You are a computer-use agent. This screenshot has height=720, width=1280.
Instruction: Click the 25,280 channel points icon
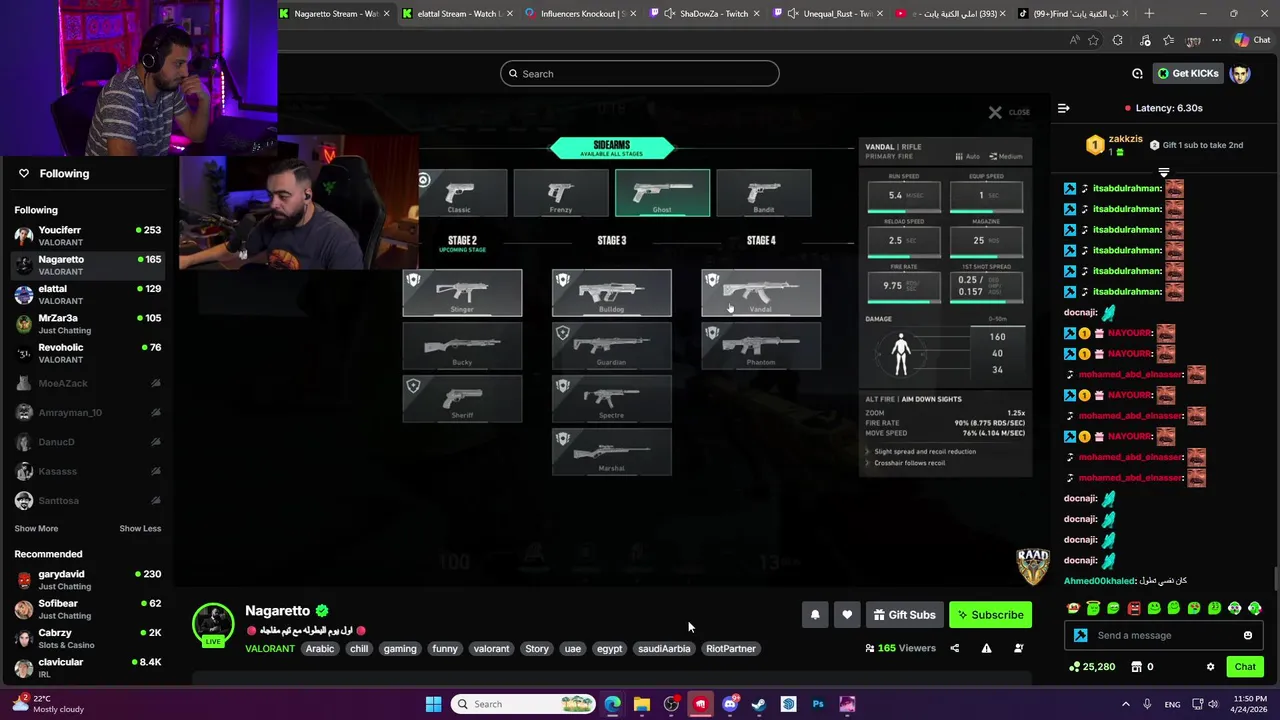[1074, 667]
